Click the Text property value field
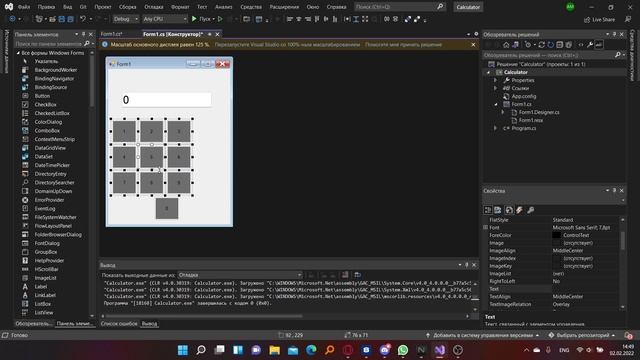 tap(586, 289)
